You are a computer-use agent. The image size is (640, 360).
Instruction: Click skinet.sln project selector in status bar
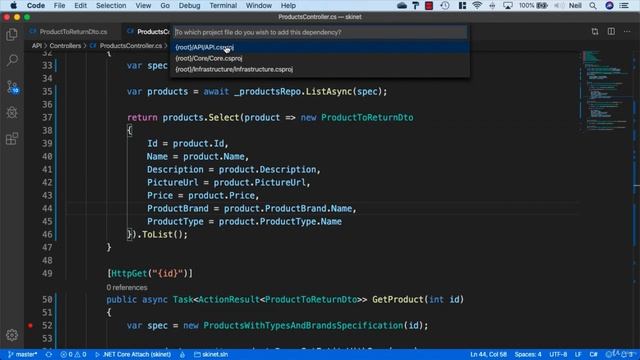click(211, 354)
